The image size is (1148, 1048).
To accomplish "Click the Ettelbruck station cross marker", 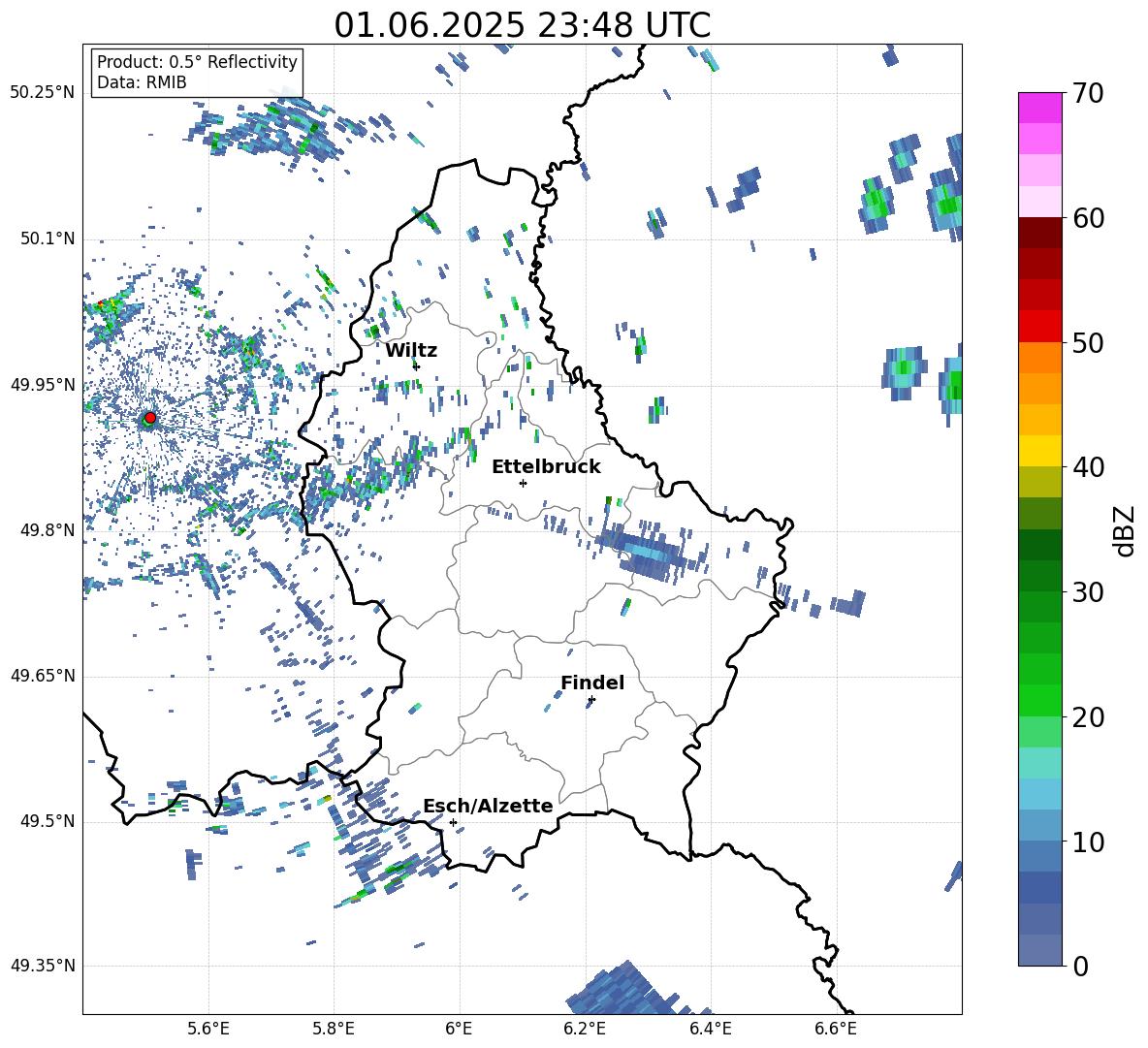I will click(523, 483).
